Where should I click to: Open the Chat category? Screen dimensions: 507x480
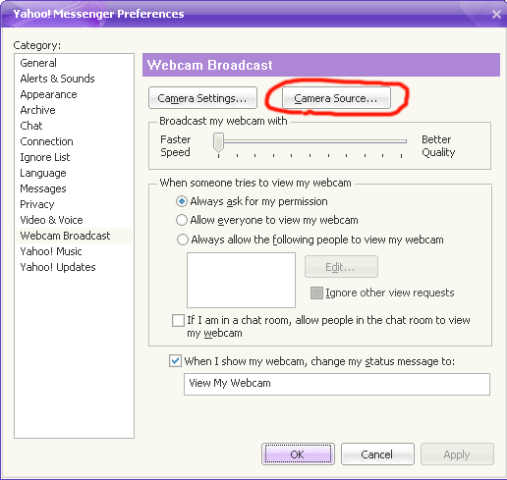pyautogui.click(x=31, y=126)
